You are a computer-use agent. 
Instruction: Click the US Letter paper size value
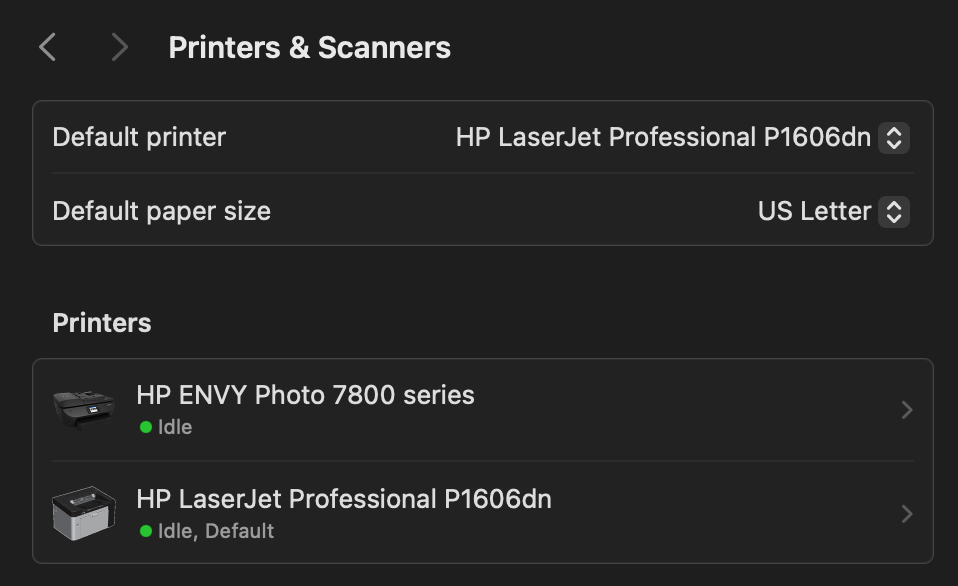point(814,211)
